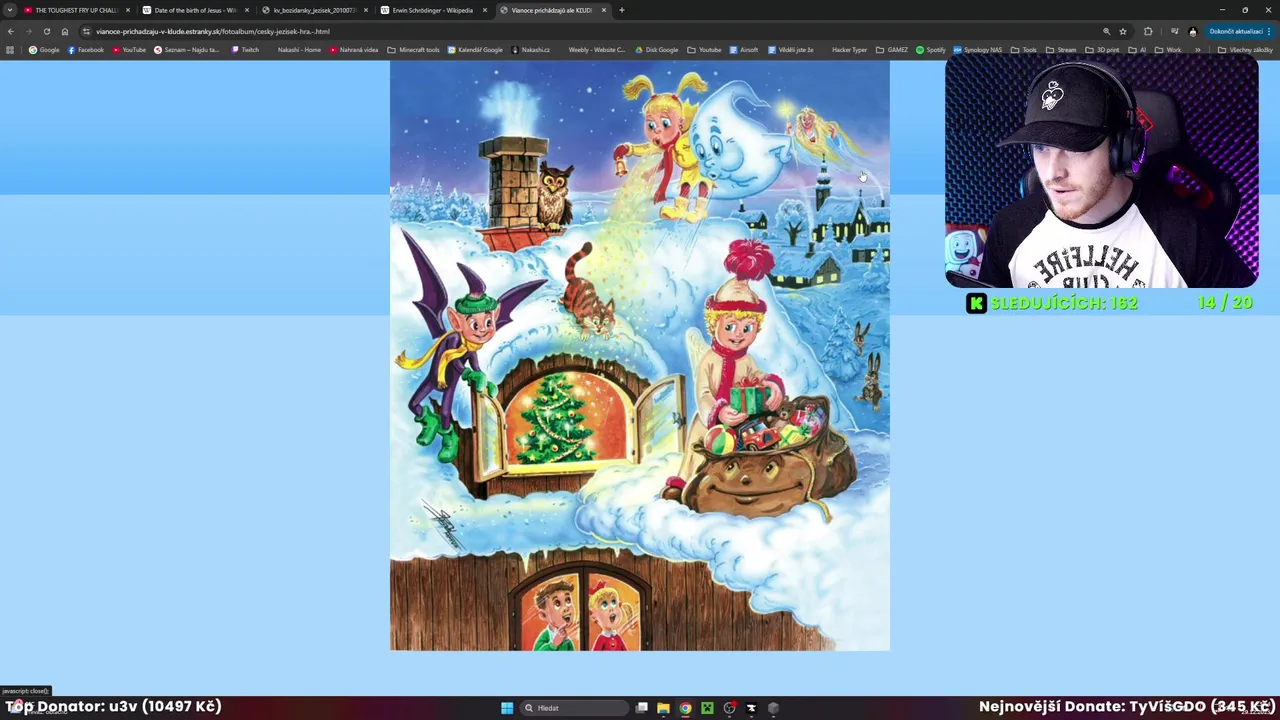Open the OBS Studio taskbar icon
1280x720 pixels.
click(x=729, y=708)
